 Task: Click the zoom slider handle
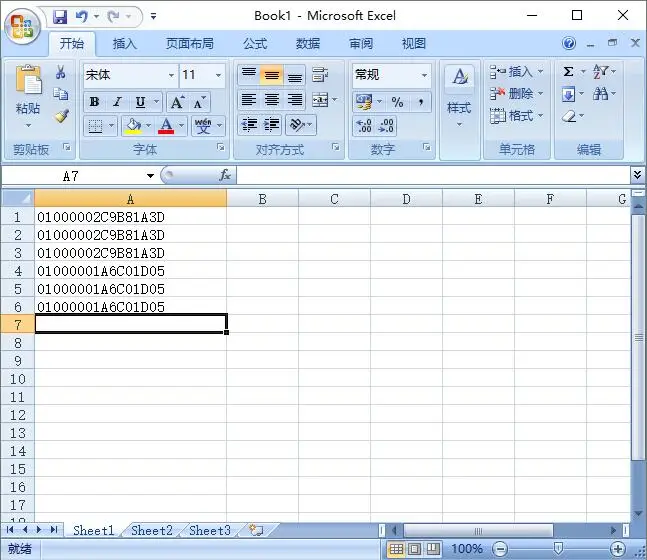pos(558,548)
